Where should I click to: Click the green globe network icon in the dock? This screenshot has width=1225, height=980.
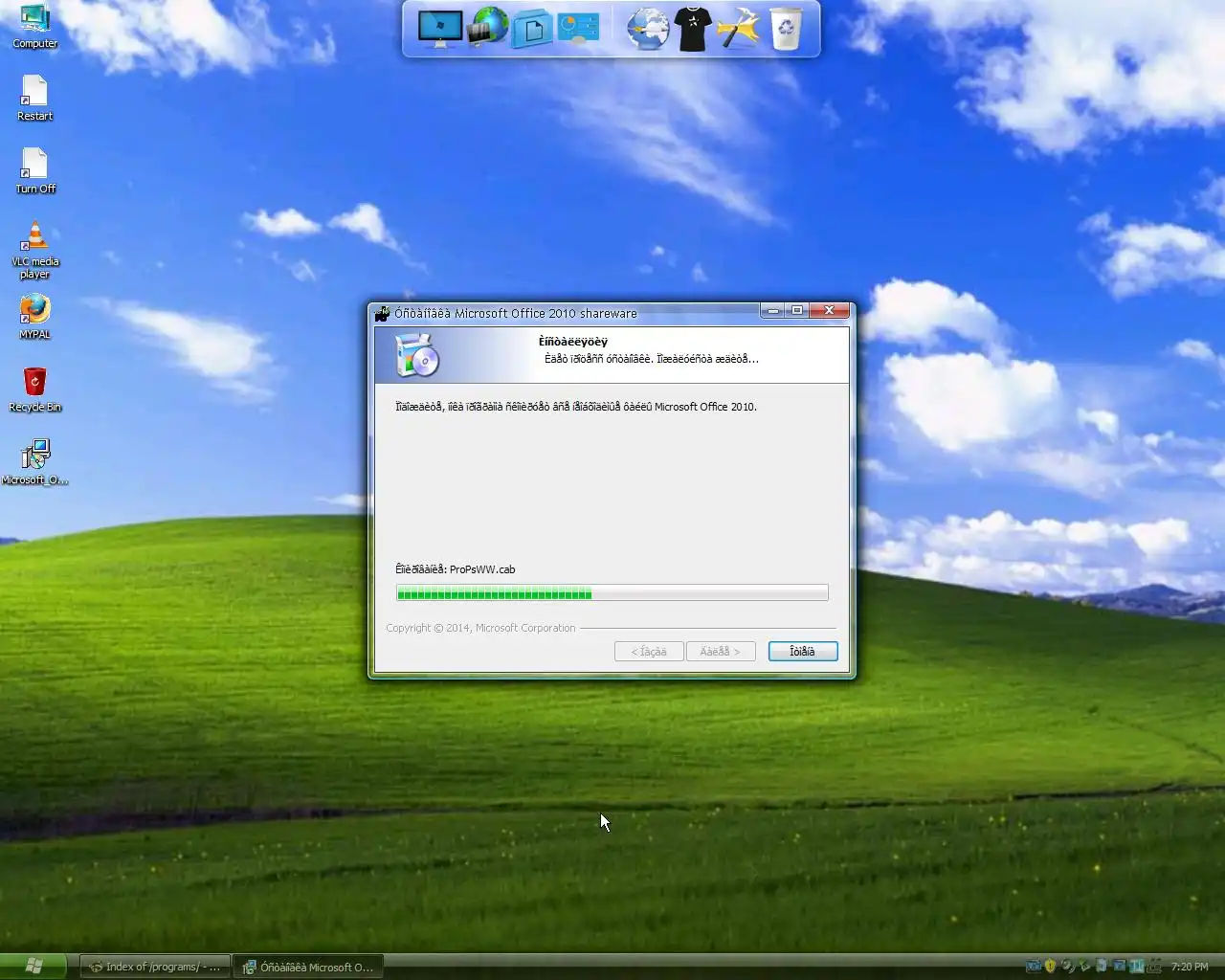click(x=488, y=27)
